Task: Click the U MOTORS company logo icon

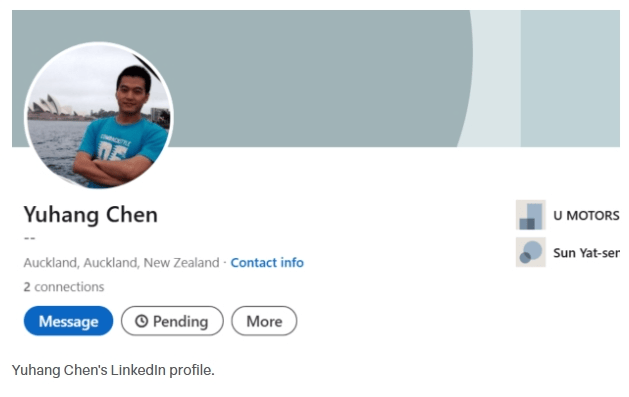Action: [530, 215]
